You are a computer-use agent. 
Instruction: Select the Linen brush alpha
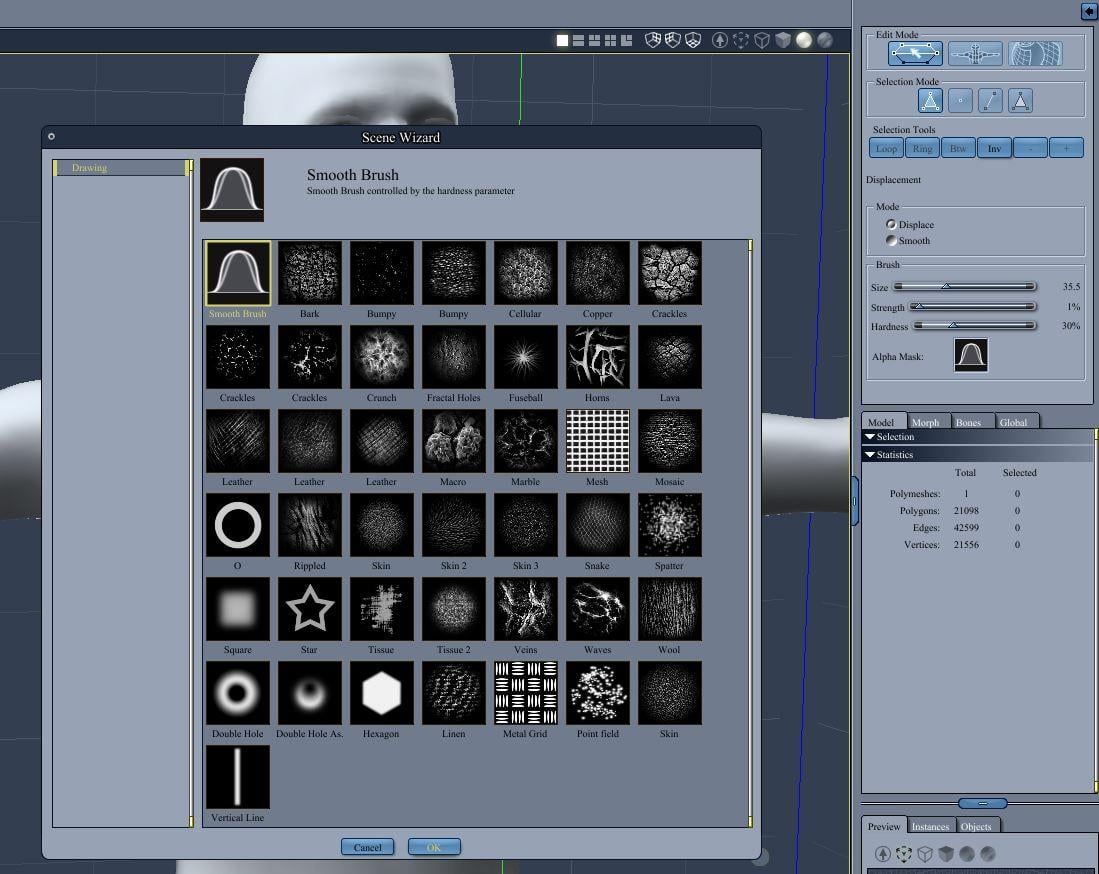453,693
